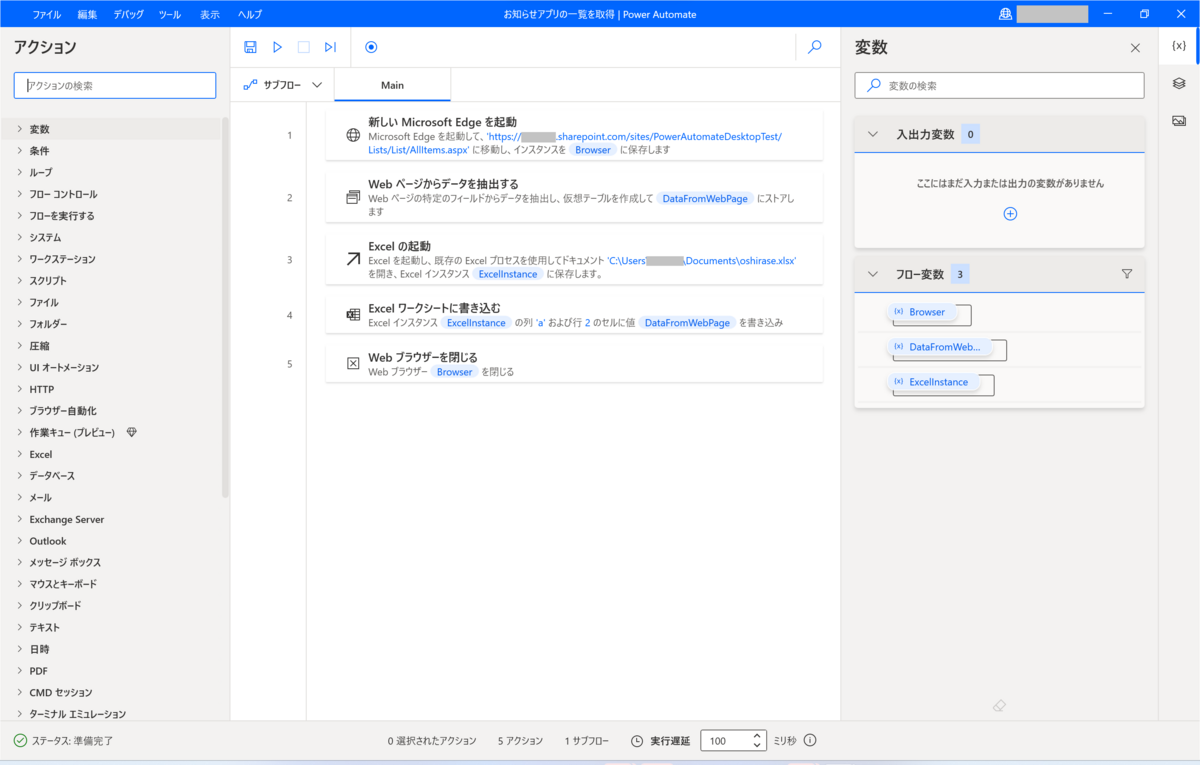This screenshot has height=765, width=1200.
Task: Expand the PDF action group
Action: pos(19,671)
